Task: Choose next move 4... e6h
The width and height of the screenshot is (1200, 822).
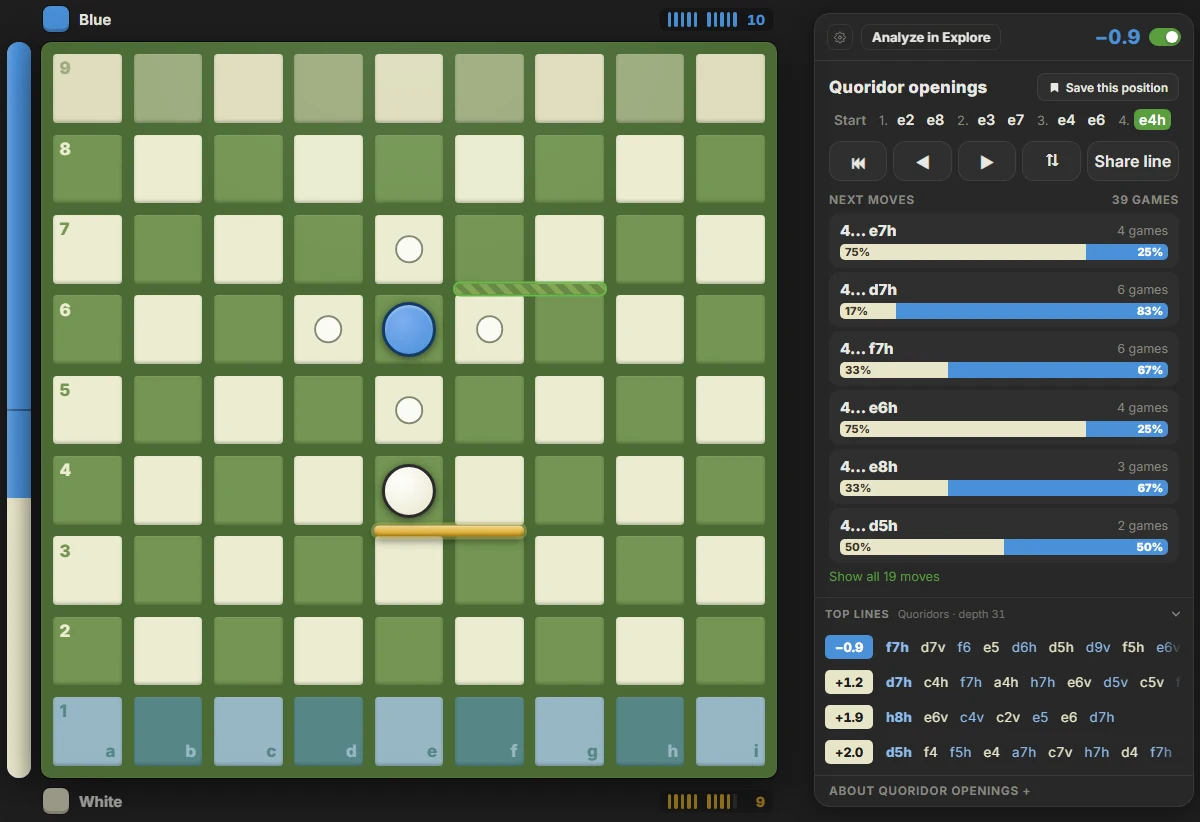Action: (x=1004, y=418)
